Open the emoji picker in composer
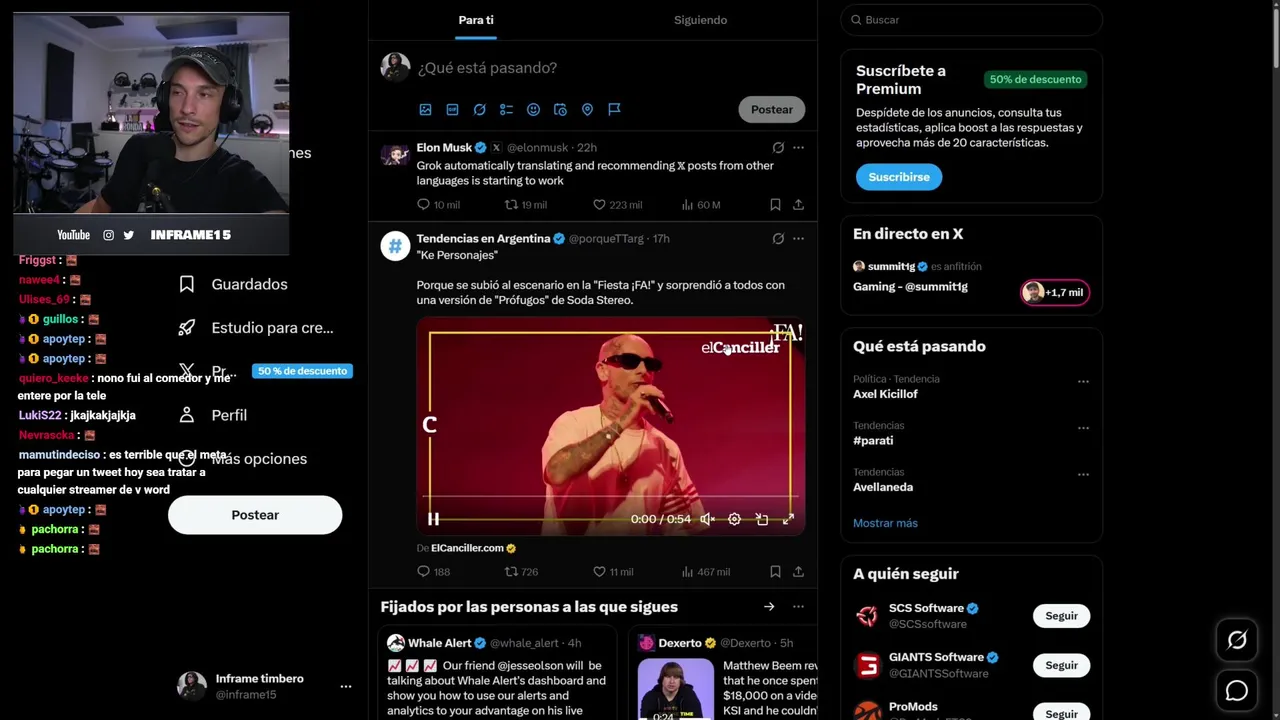The image size is (1280, 720). click(533, 109)
